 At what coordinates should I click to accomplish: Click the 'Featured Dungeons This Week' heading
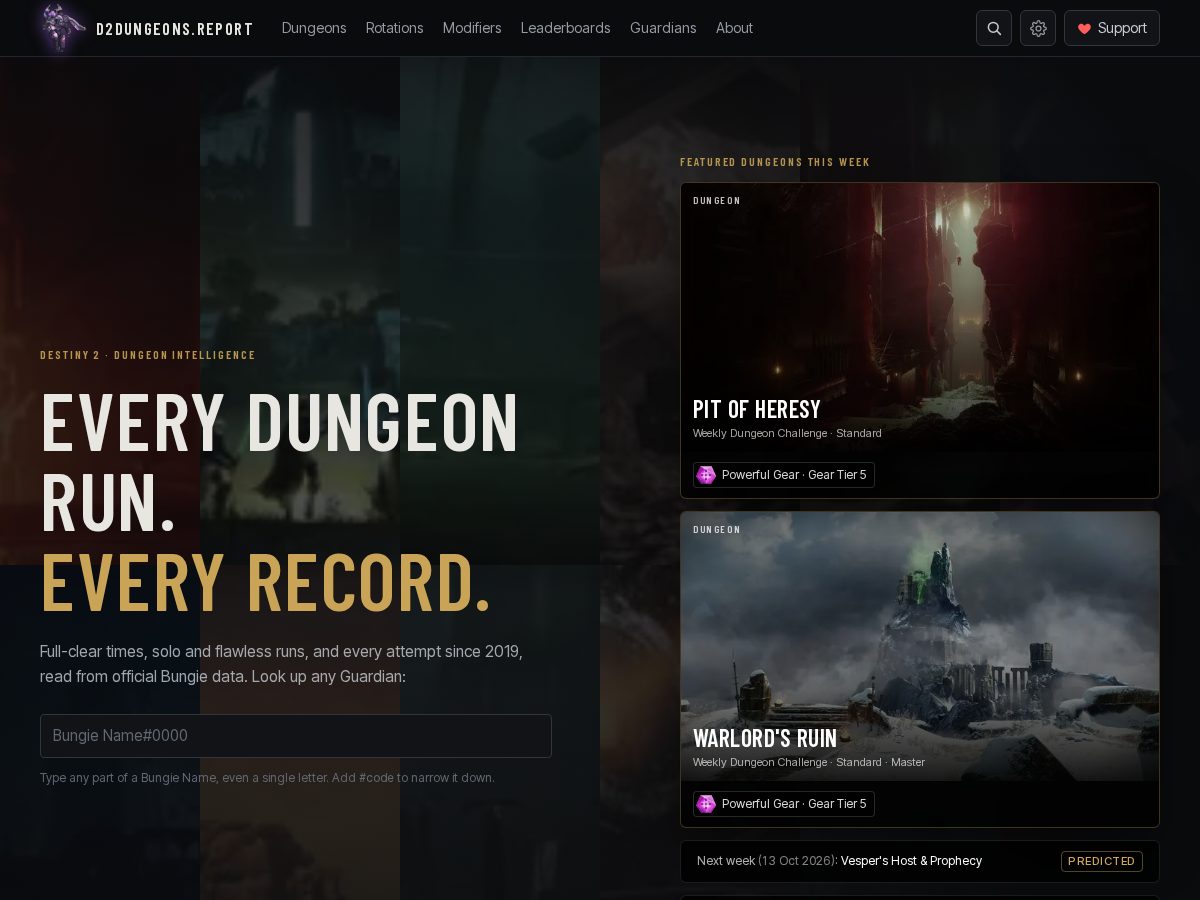775,162
